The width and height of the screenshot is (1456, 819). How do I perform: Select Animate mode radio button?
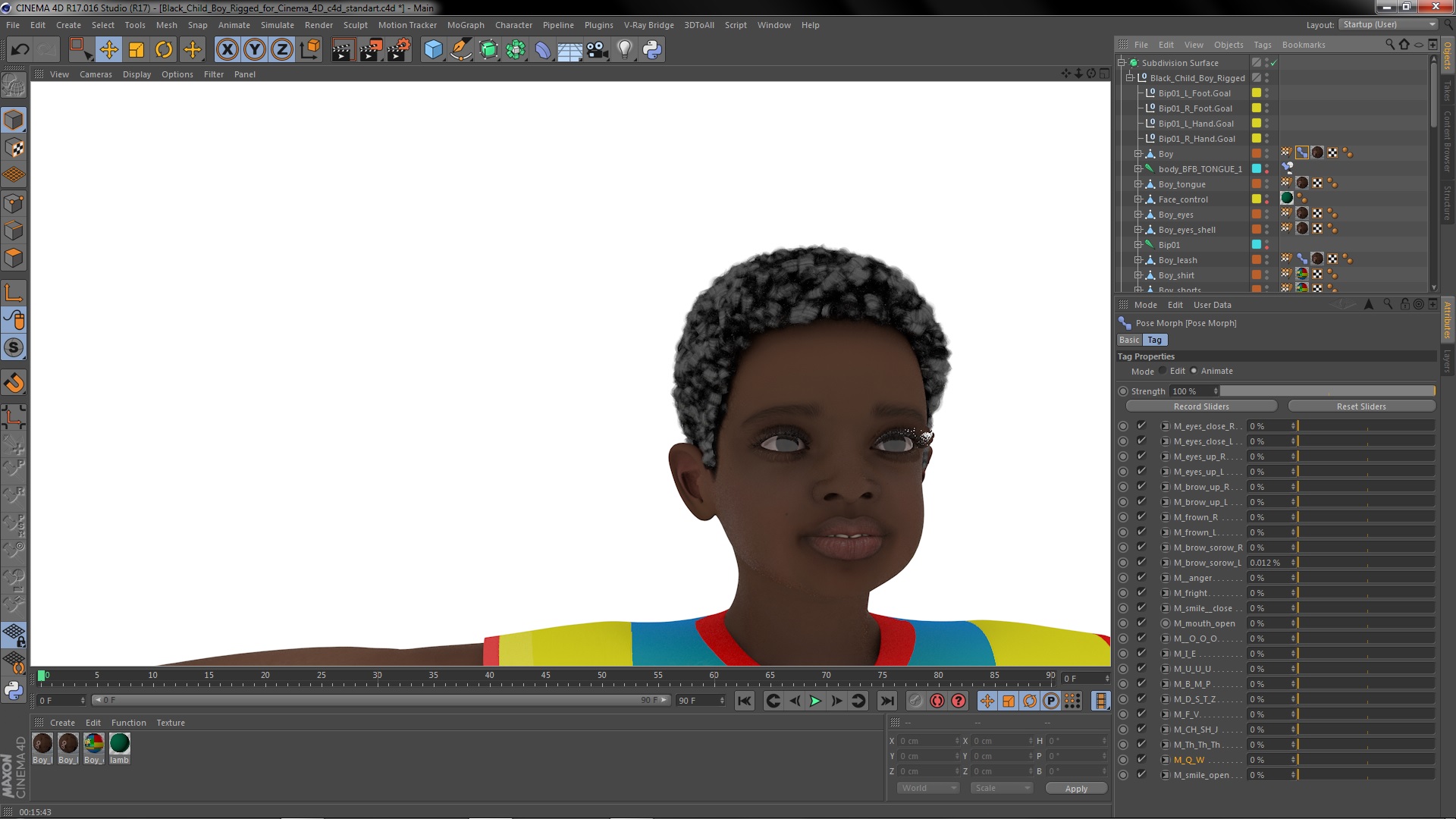1194,371
